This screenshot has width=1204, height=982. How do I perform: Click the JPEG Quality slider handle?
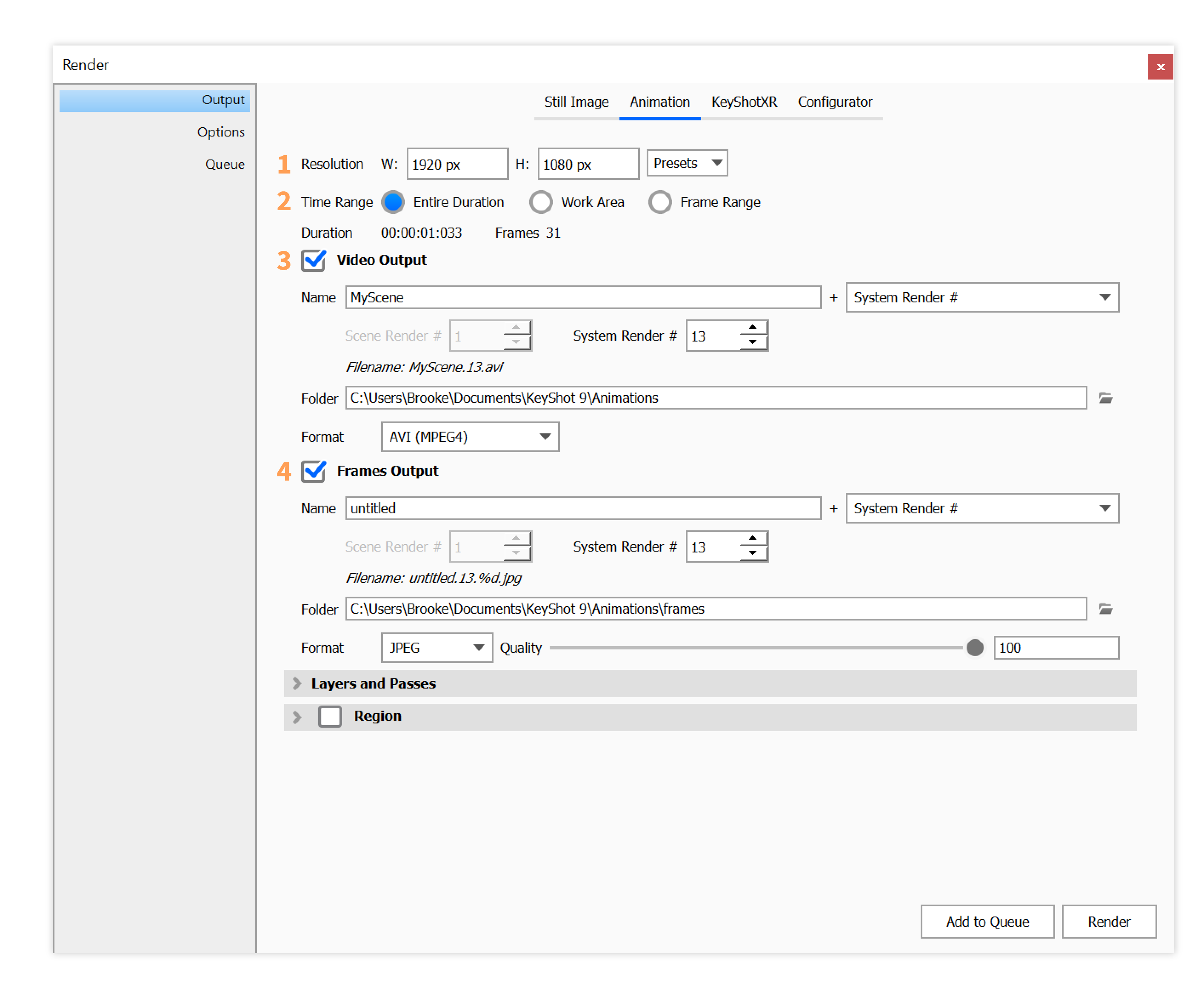click(975, 648)
